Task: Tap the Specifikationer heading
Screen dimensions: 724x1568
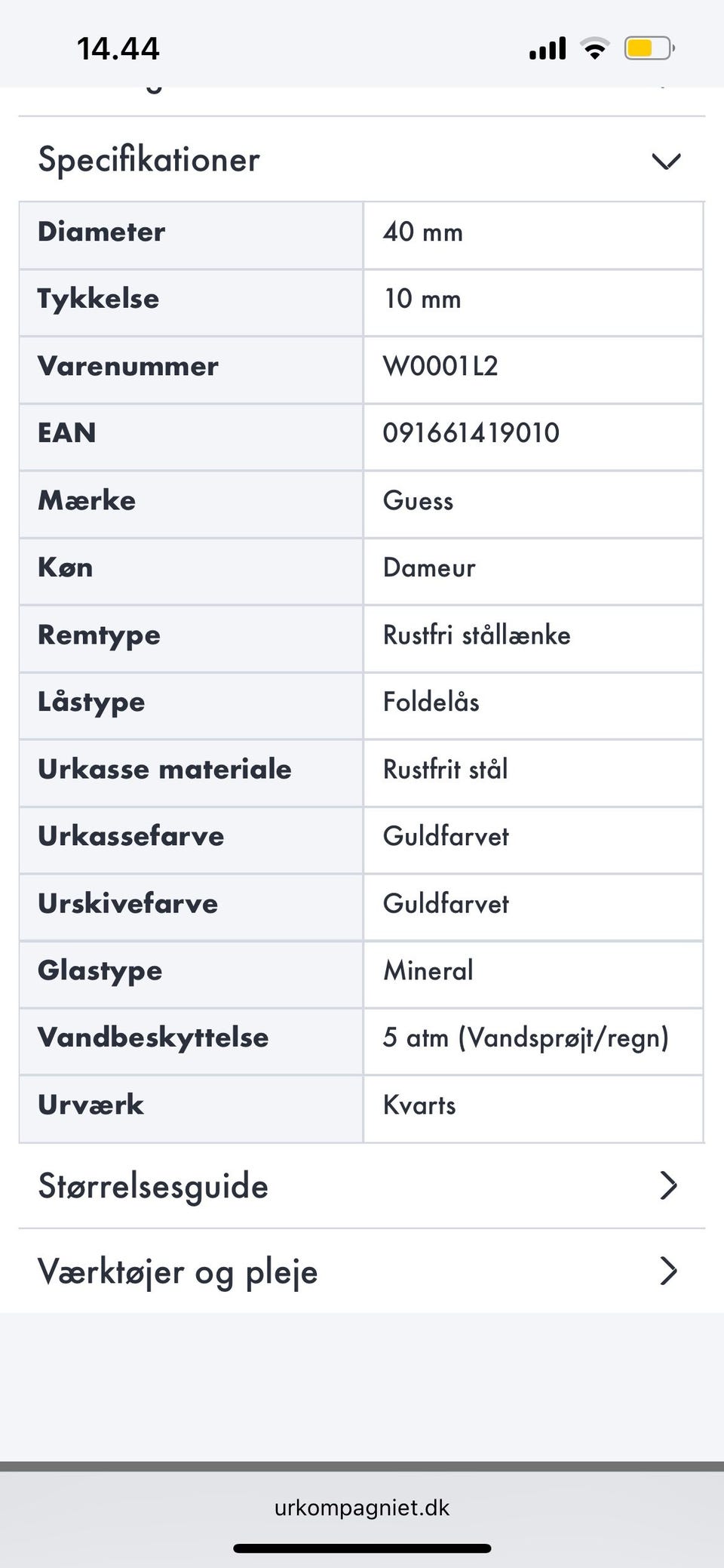Action: [149, 160]
